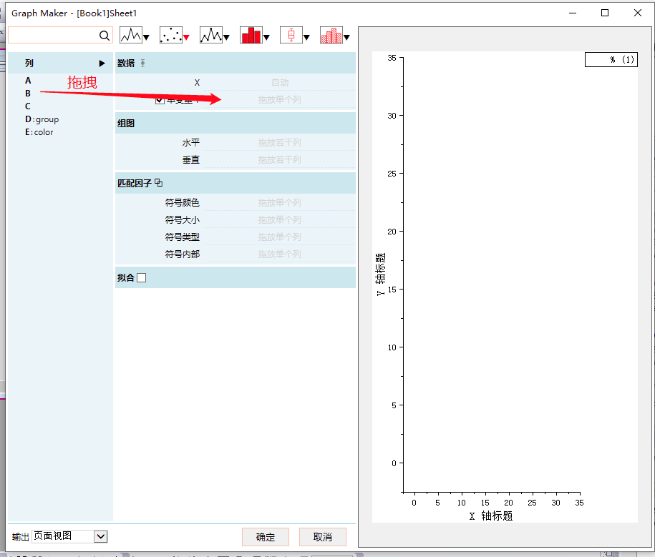The height and width of the screenshot is (557, 655).
Task: Open dropdown arrow beside column plot icon
Action: point(267,38)
